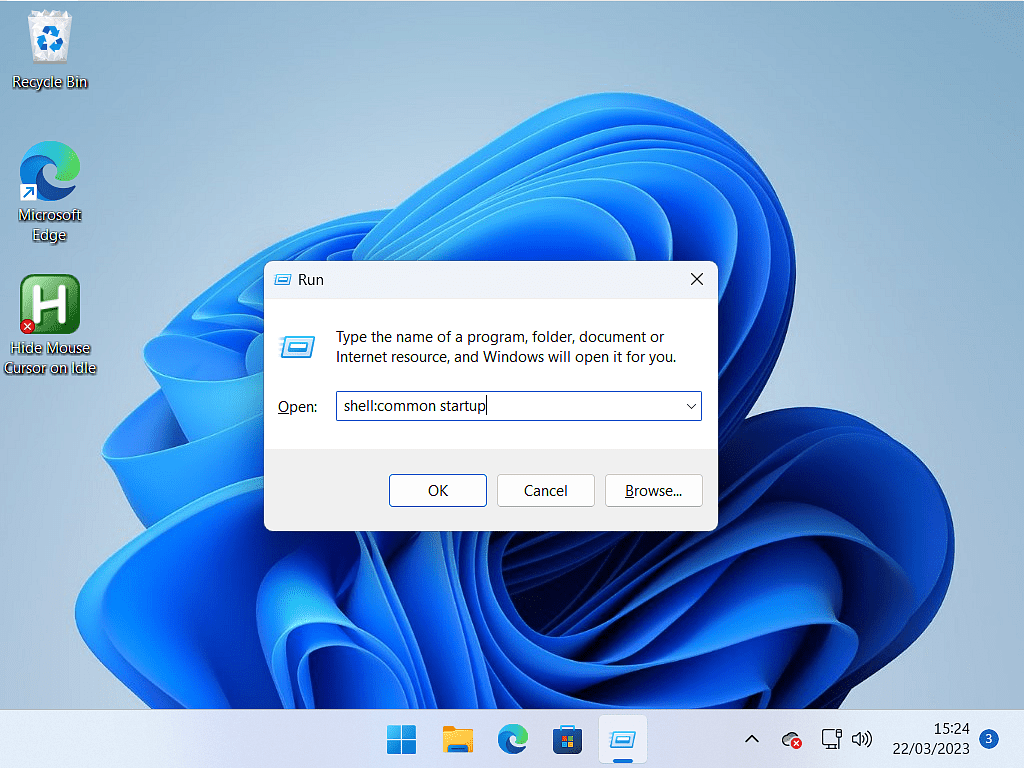
Task: Open the notification center badge
Action: coord(988,740)
